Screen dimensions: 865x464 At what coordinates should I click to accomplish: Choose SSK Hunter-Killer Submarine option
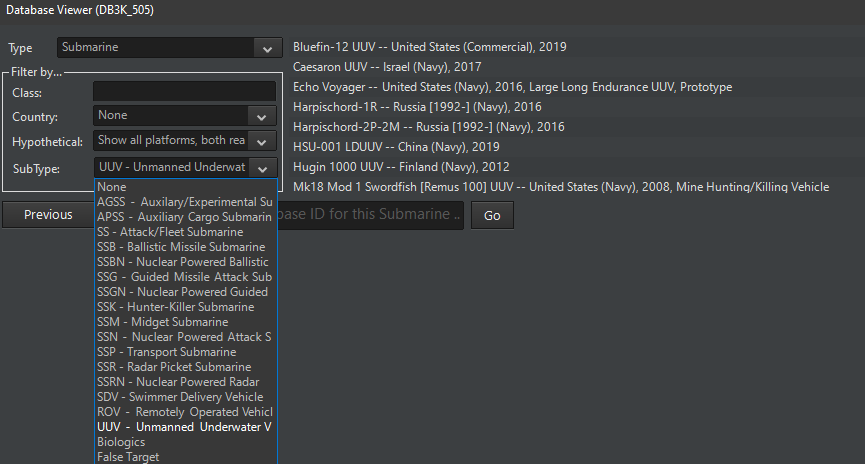coord(185,307)
